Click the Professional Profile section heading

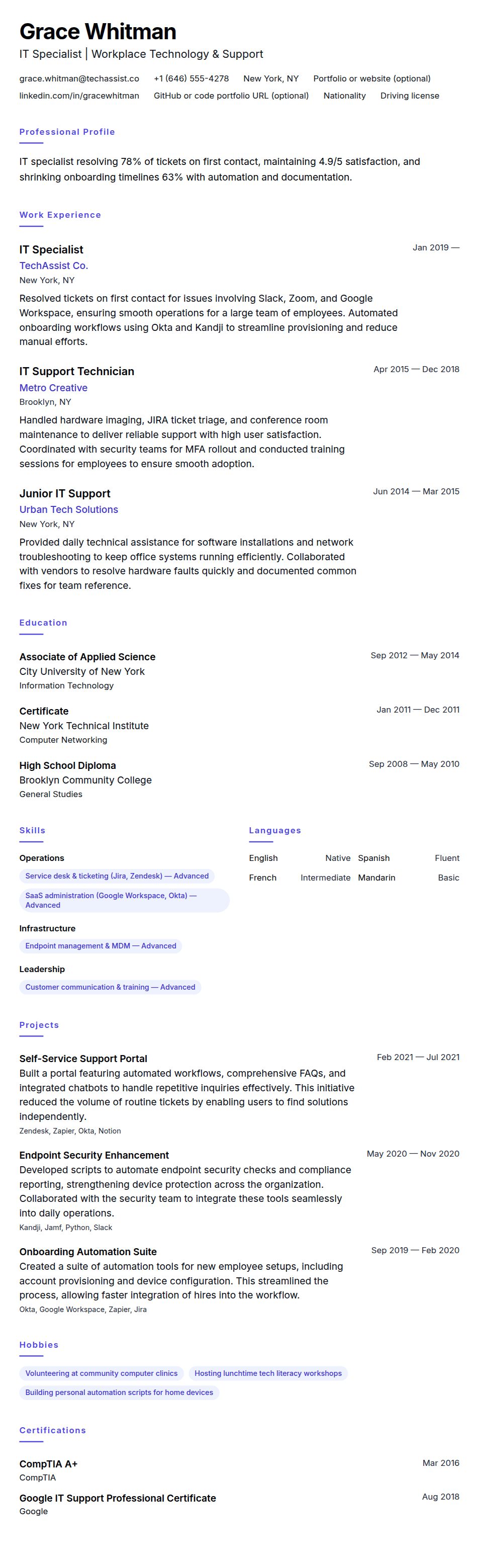(67, 131)
